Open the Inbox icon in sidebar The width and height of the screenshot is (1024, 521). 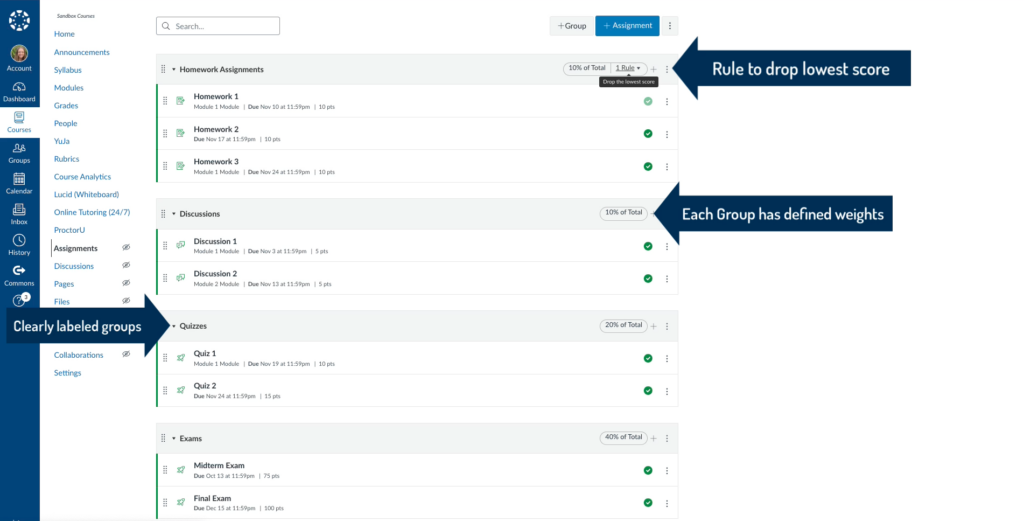[19, 213]
